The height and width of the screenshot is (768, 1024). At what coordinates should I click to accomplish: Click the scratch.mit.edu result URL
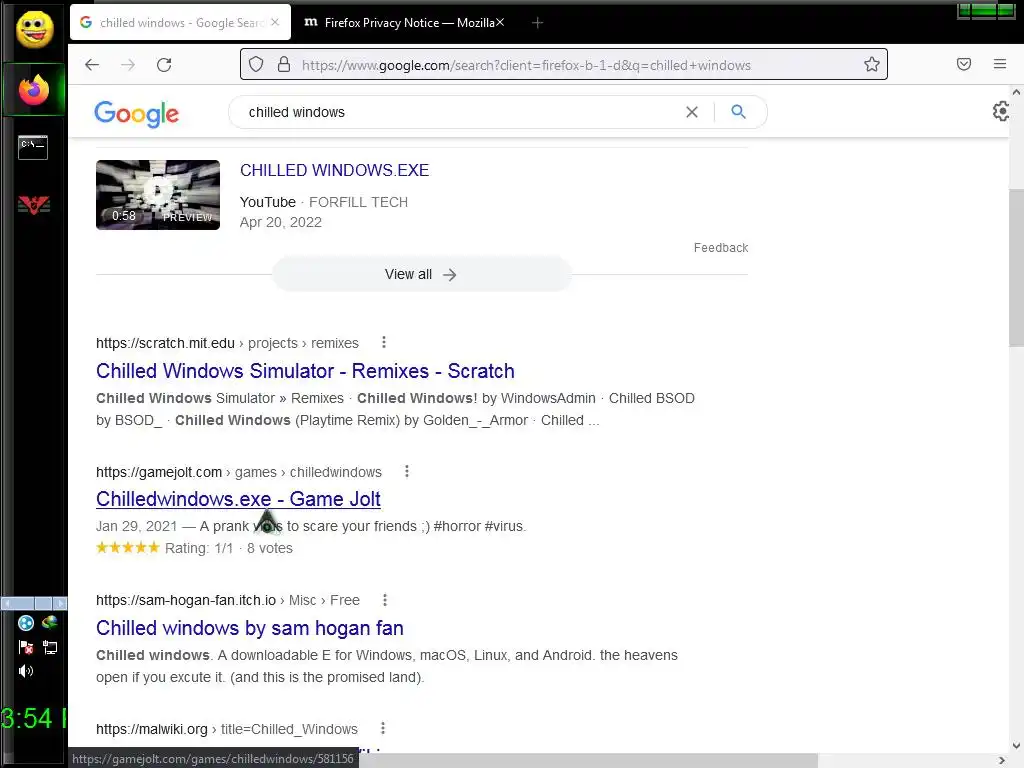227,343
